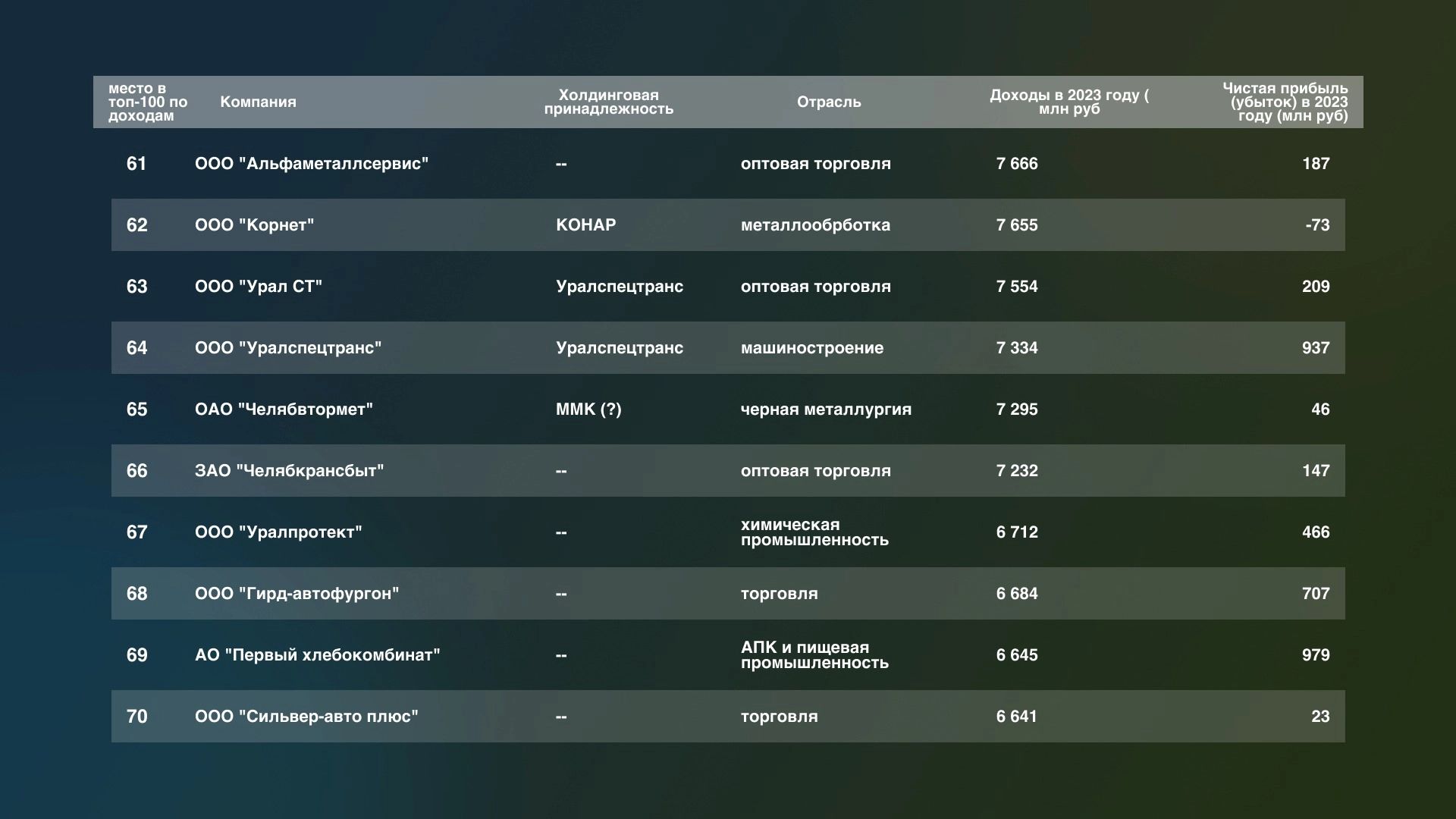Select ООО "Сильвер-авто плюс" company name

[306, 717]
